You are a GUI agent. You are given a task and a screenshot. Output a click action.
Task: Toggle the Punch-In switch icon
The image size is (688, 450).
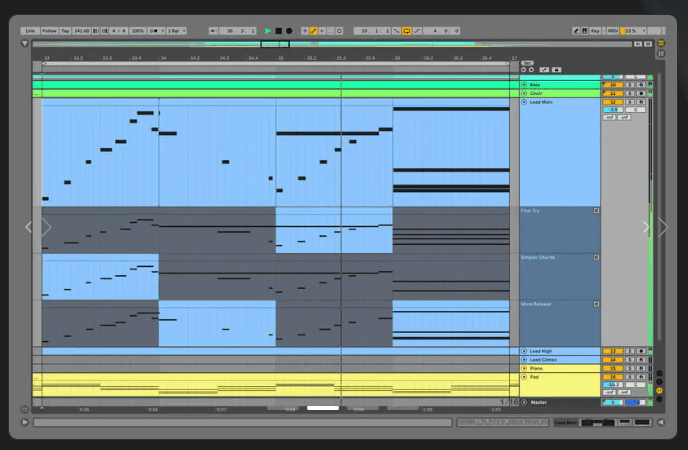(x=397, y=31)
